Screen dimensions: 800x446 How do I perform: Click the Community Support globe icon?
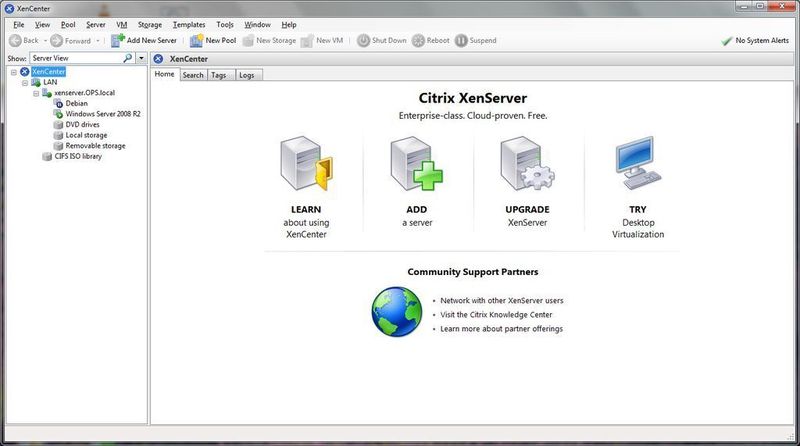(397, 312)
